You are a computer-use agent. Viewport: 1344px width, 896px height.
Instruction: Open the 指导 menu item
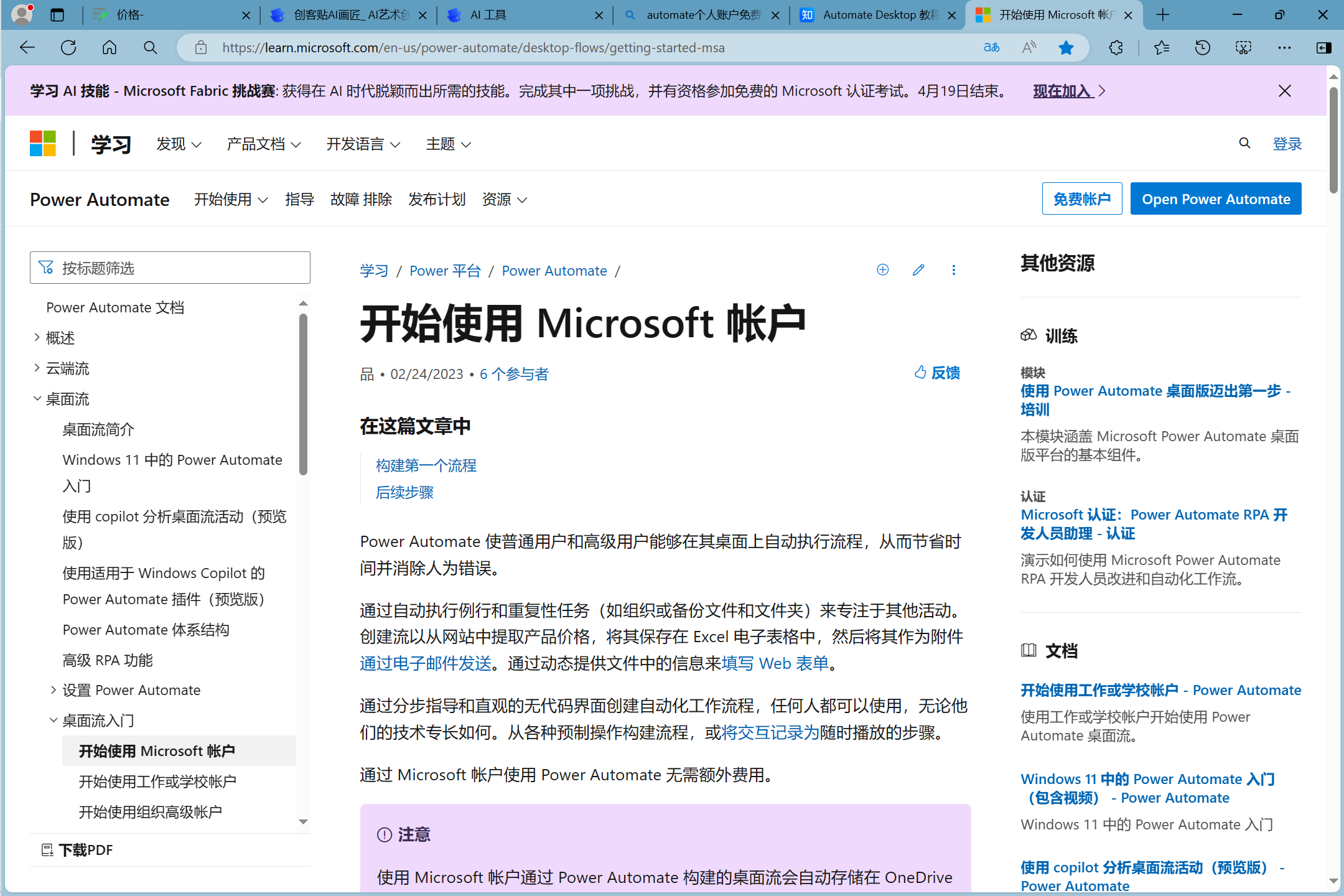(x=300, y=200)
